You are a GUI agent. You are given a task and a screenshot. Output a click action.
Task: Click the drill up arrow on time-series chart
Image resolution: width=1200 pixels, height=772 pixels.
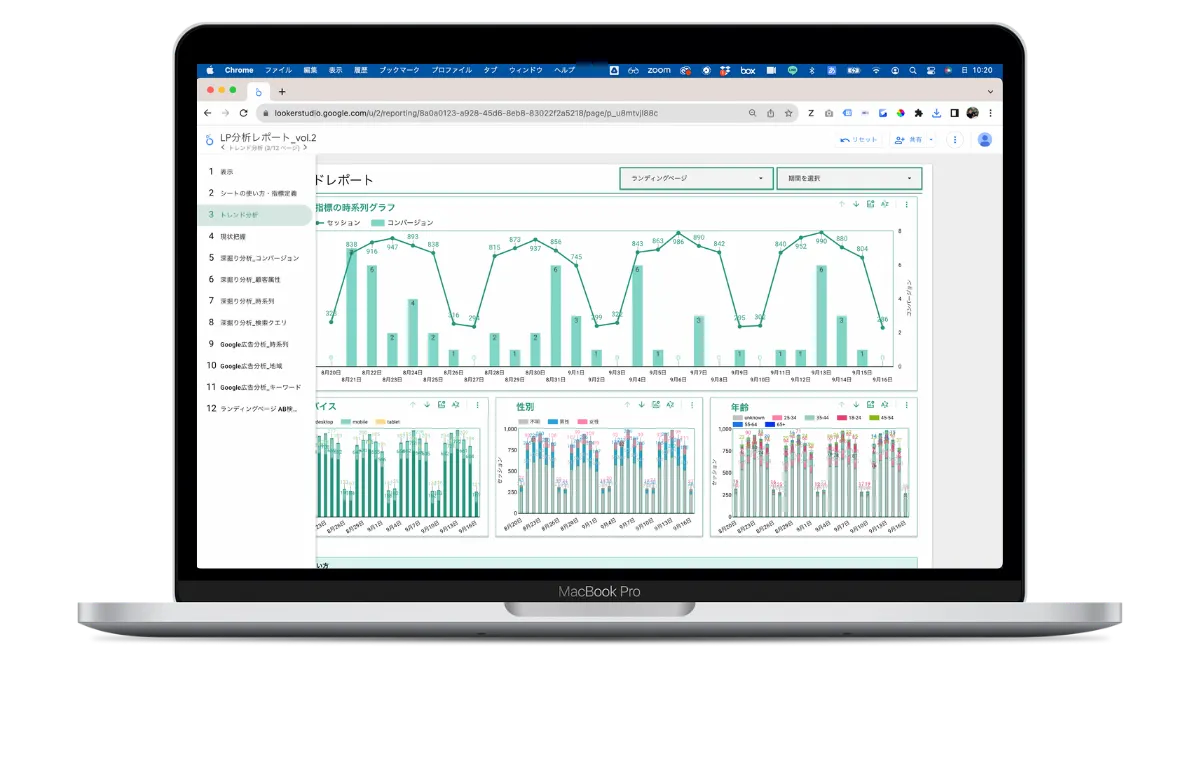click(842, 204)
